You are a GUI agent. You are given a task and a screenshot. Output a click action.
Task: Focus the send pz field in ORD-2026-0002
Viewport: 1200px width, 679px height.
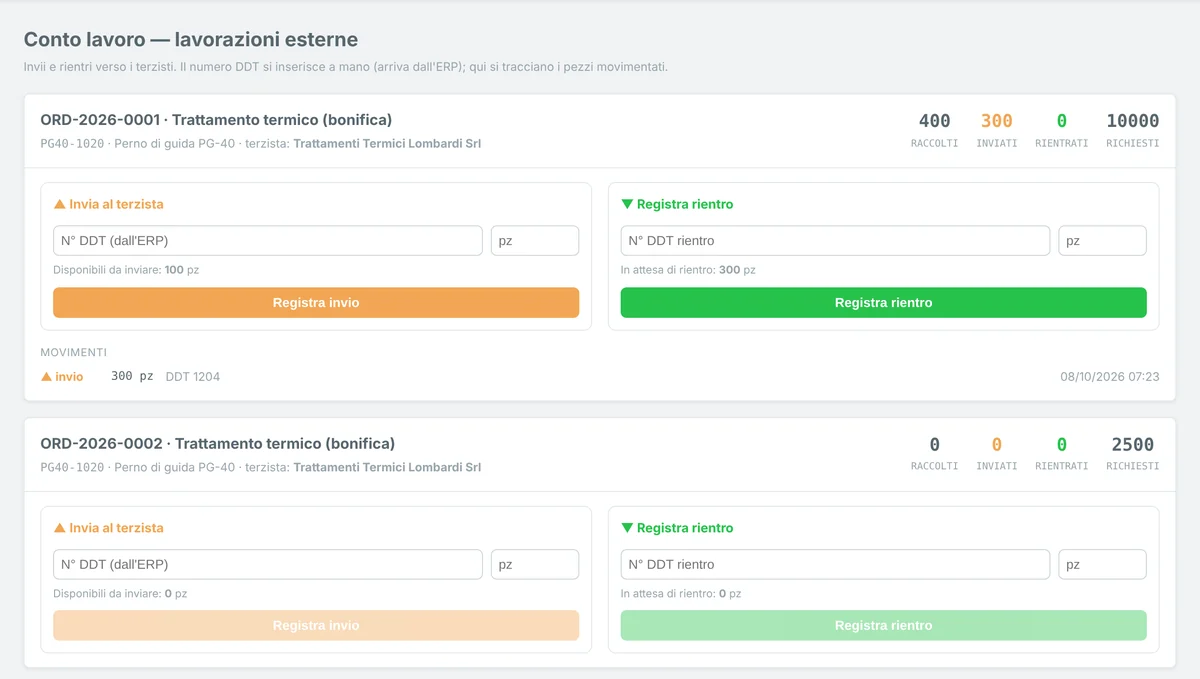[x=535, y=564]
